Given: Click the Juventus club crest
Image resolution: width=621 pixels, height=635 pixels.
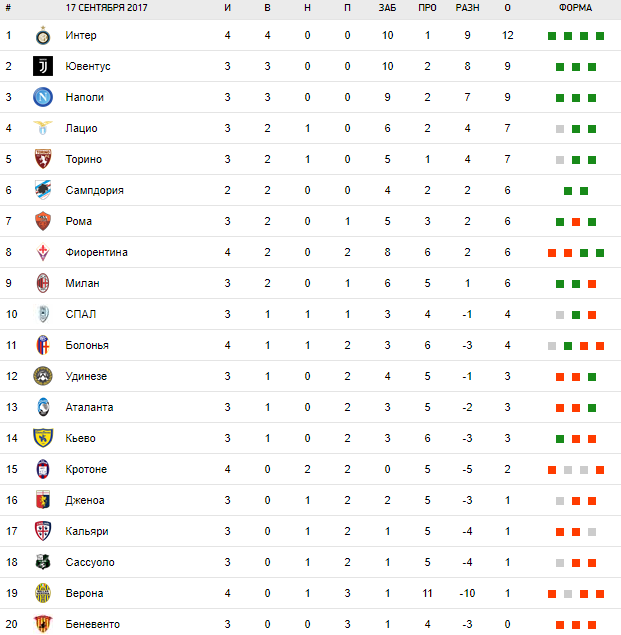Looking at the screenshot, I should point(42,67).
